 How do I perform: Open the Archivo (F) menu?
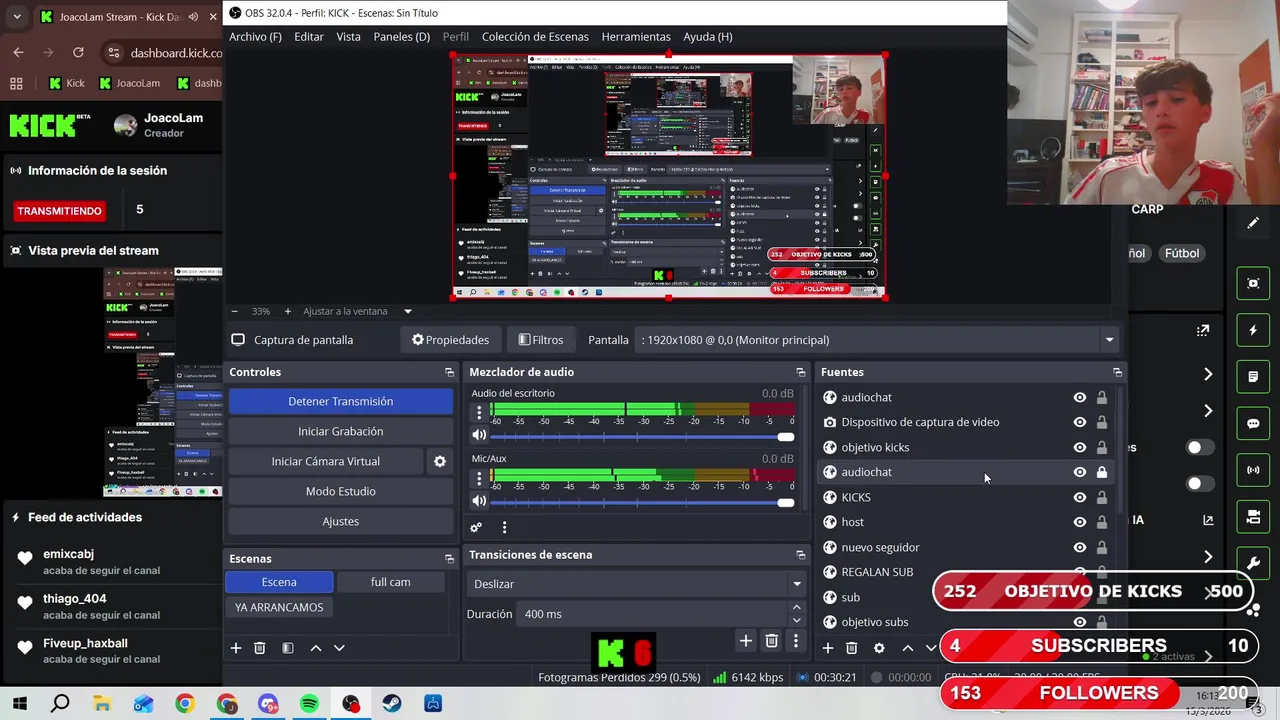tap(255, 36)
